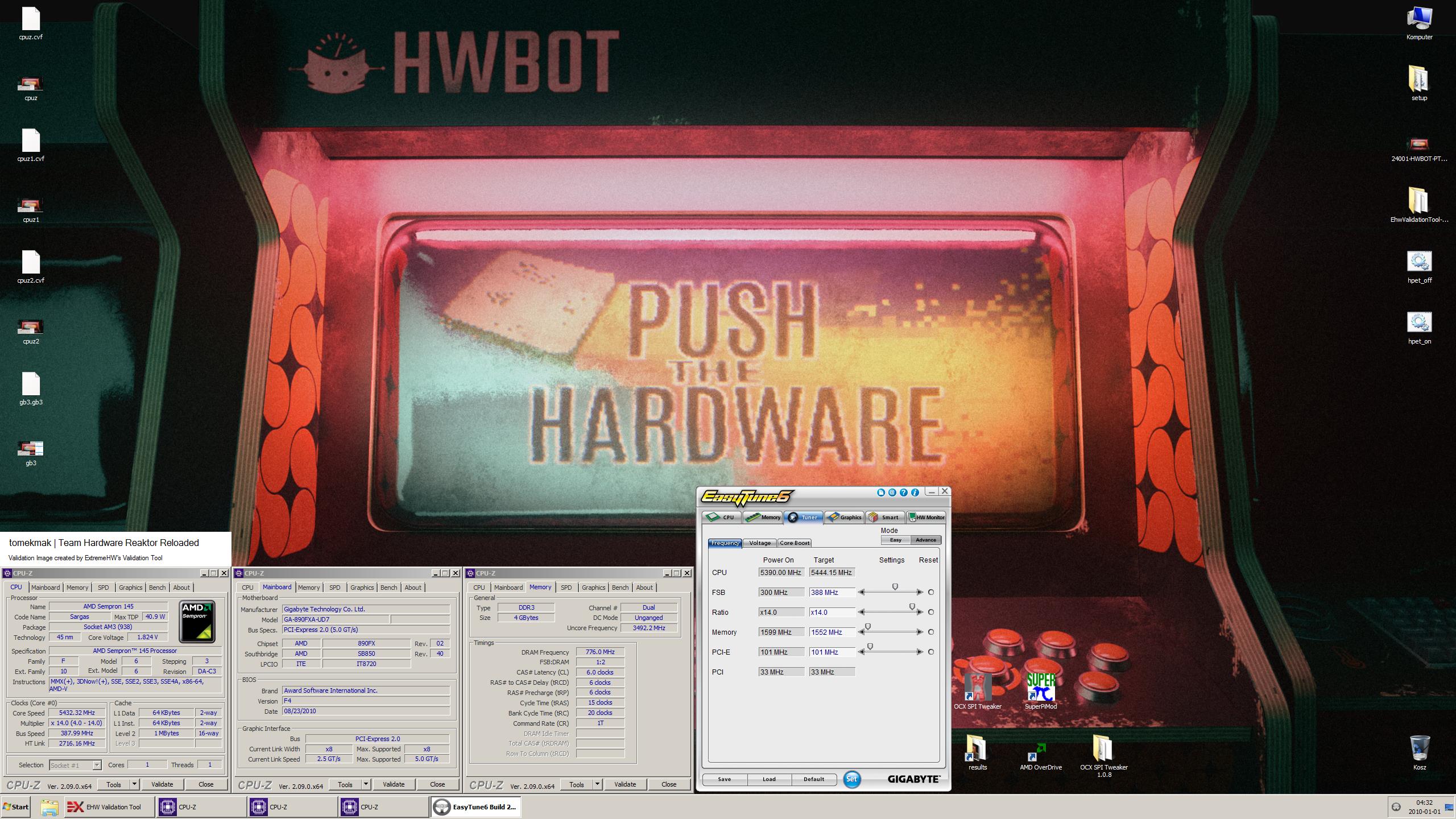The height and width of the screenshot is (819, 1456).
Task: Open SPD tab in first CPU-Z window
Action: click(103, 588)
